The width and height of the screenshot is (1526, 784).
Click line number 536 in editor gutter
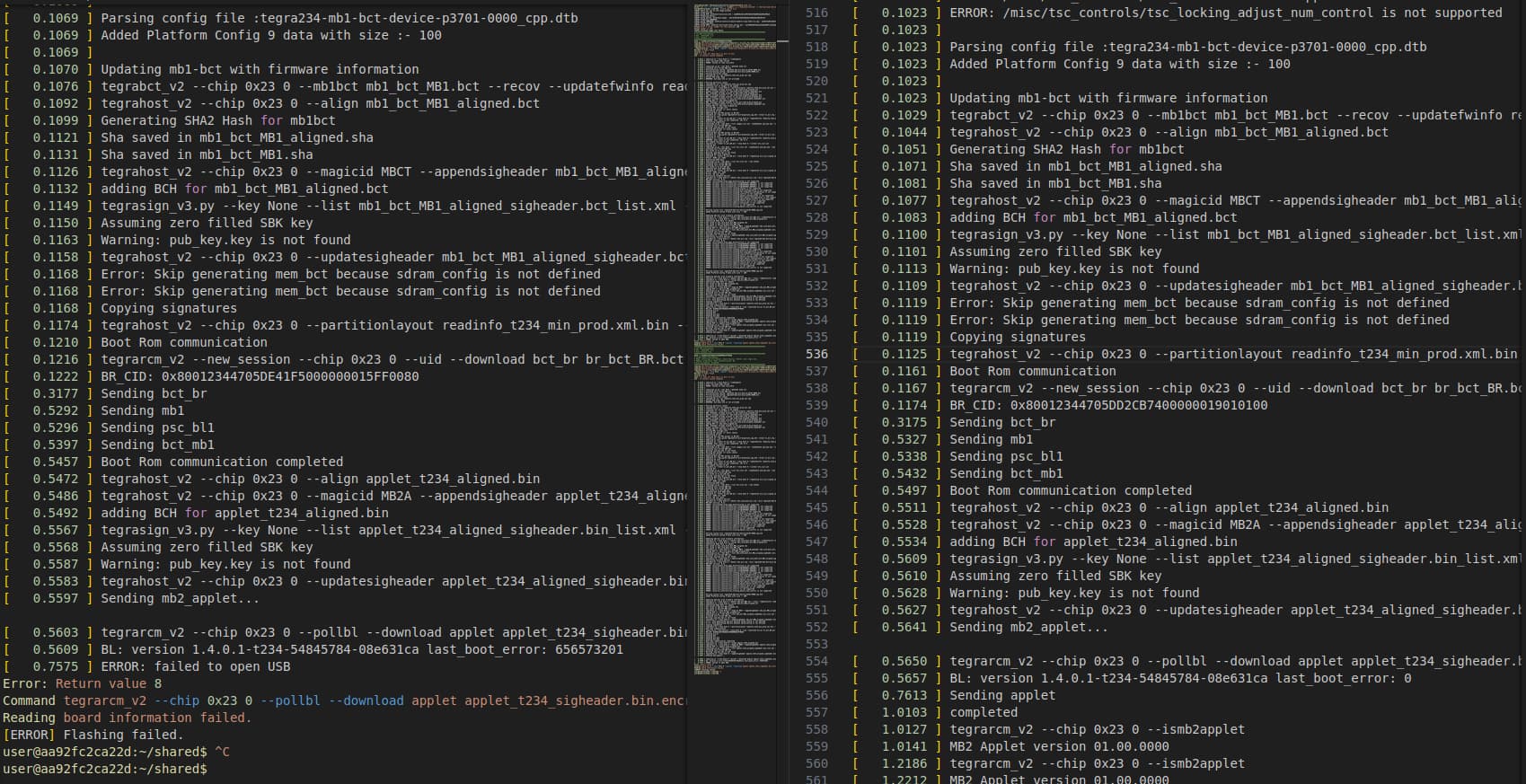click(x=816, y=354)
